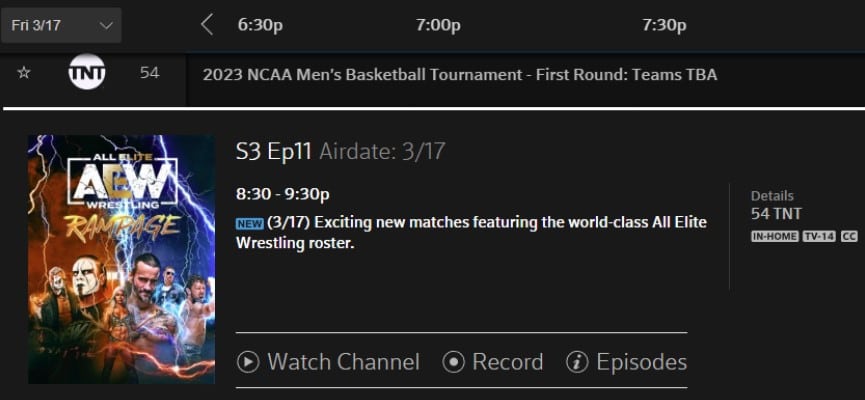Click the CC closed captions badge

pyautogui.click(x=849, y=236)
